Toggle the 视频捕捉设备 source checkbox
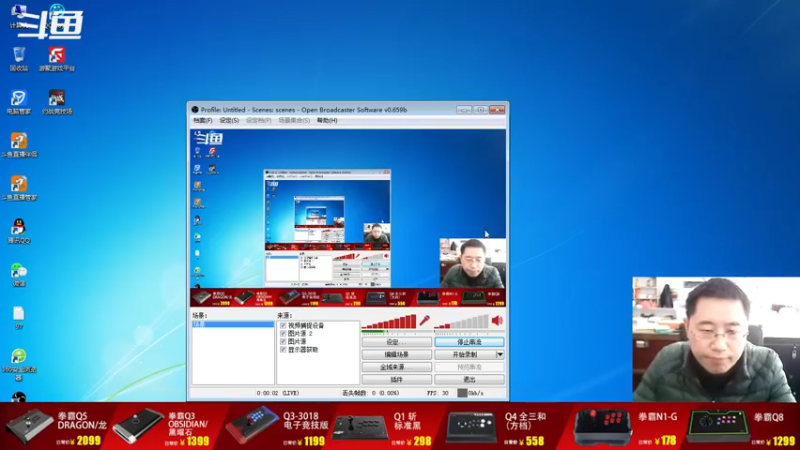 point(283,326)
